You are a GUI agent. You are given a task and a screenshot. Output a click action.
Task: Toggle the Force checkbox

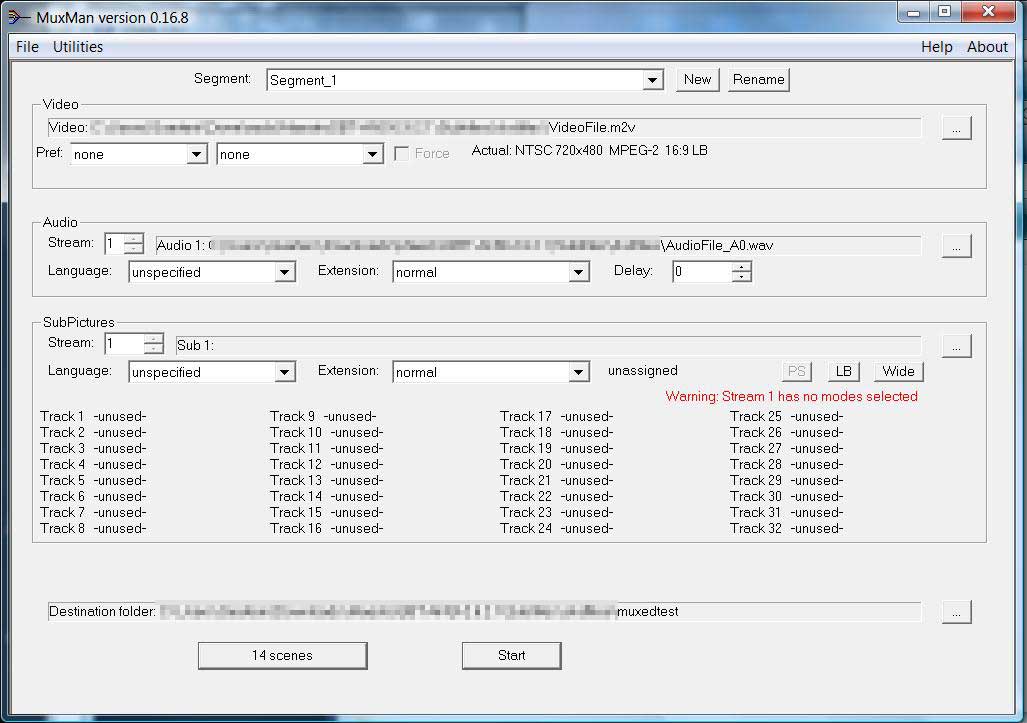tap(402, 154)
